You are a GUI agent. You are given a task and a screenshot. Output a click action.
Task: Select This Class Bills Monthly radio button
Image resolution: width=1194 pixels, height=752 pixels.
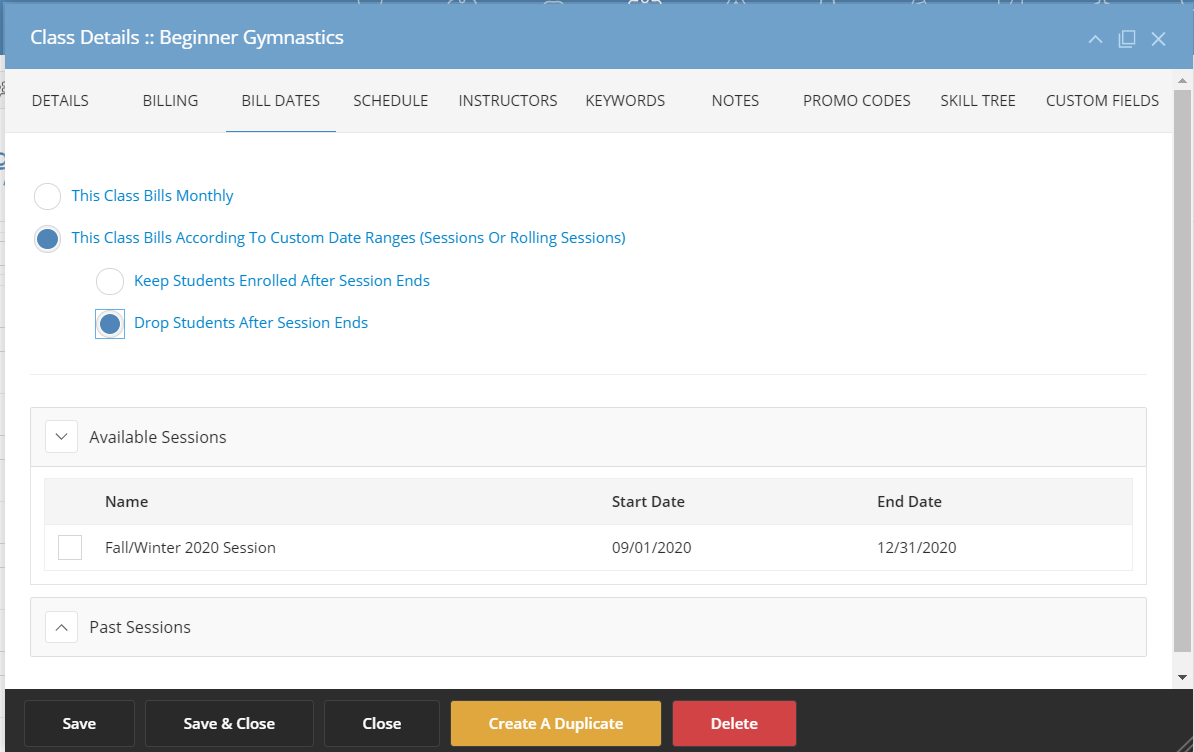tap(47, 196)
